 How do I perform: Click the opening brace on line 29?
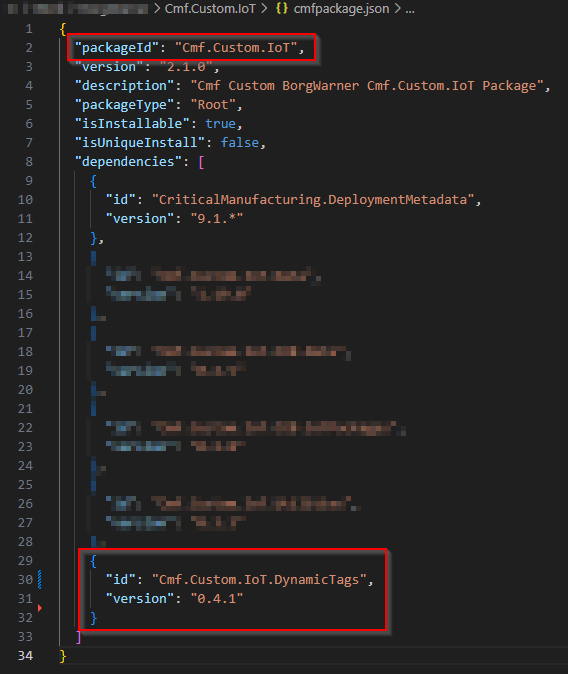click(x=93, y=561)
